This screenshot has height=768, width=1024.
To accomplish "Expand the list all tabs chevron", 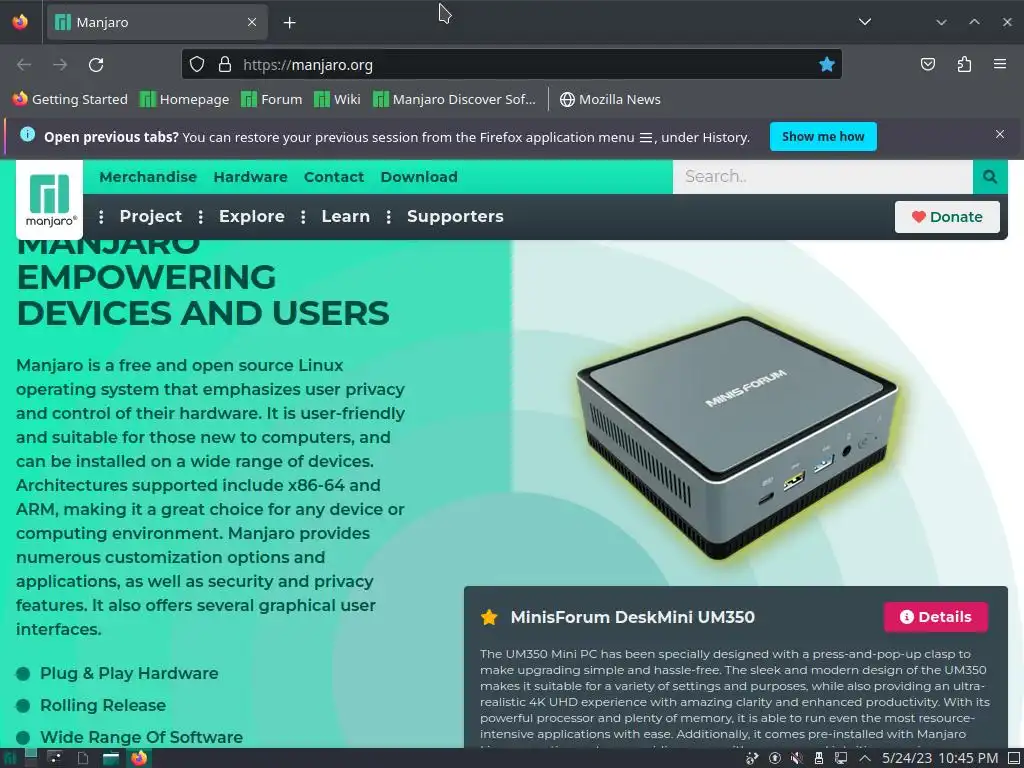I will 865,22.
